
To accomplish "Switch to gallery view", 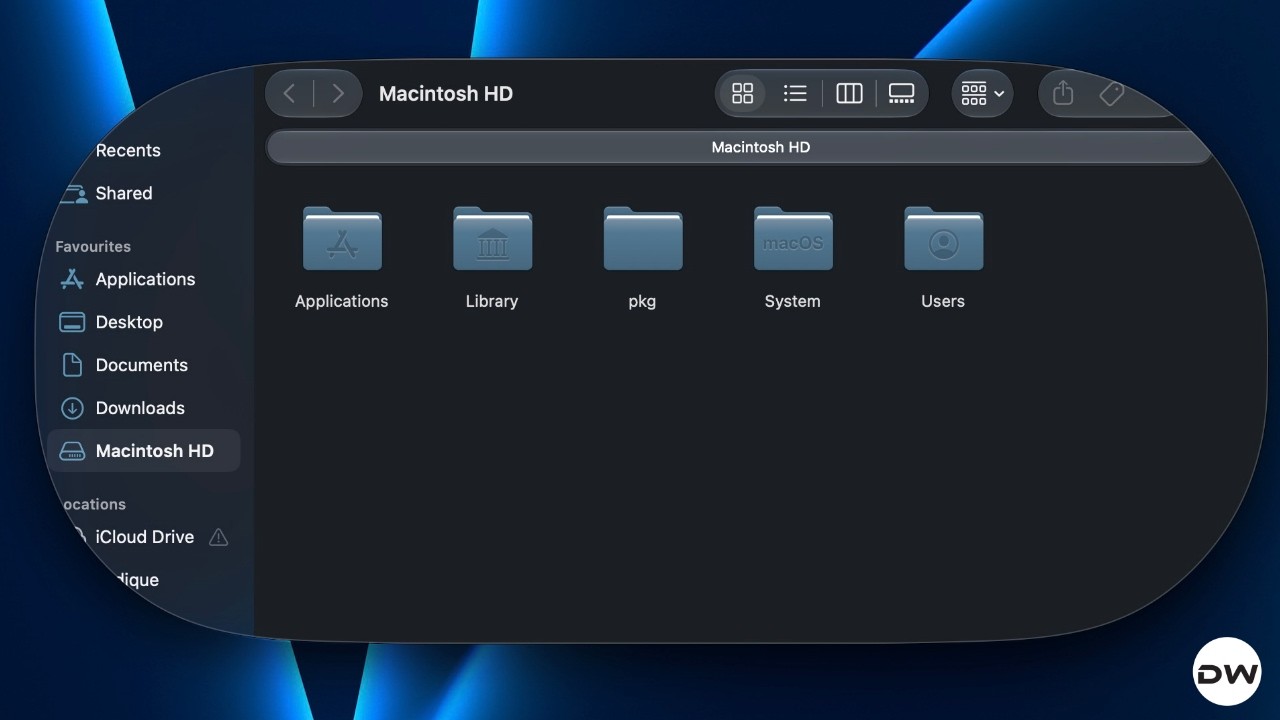I will 901,94.
